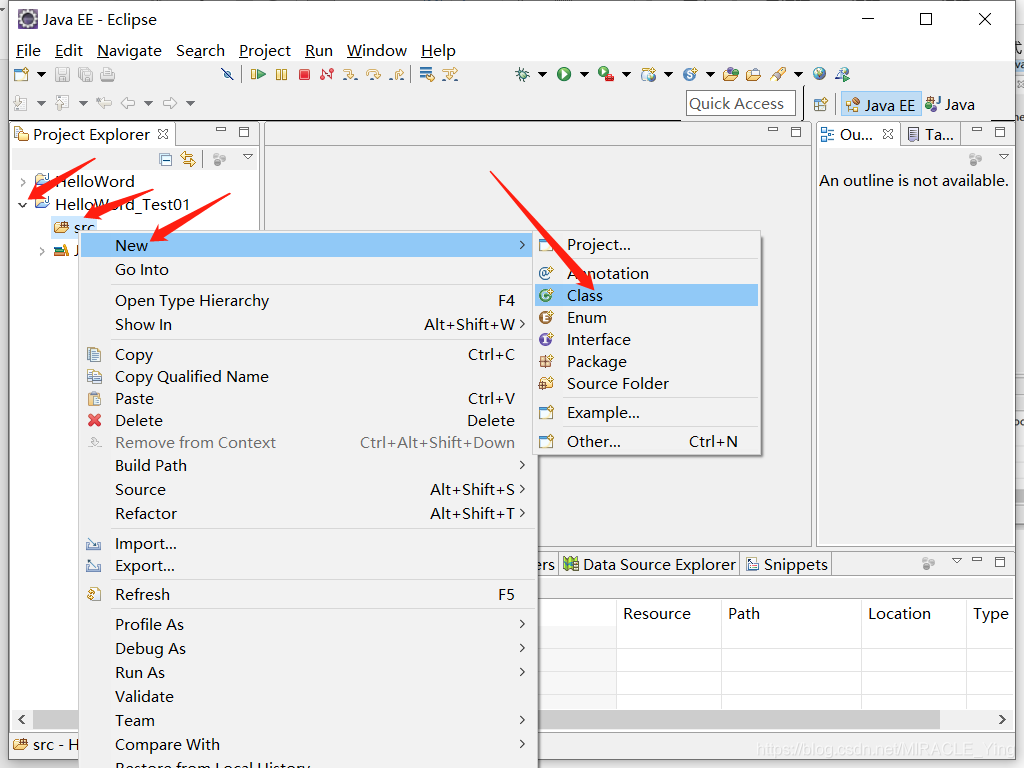This screenshot has width=1024, height=768.
Task: Click the Open Task folder icon
Action: click(x=754, y=74)
